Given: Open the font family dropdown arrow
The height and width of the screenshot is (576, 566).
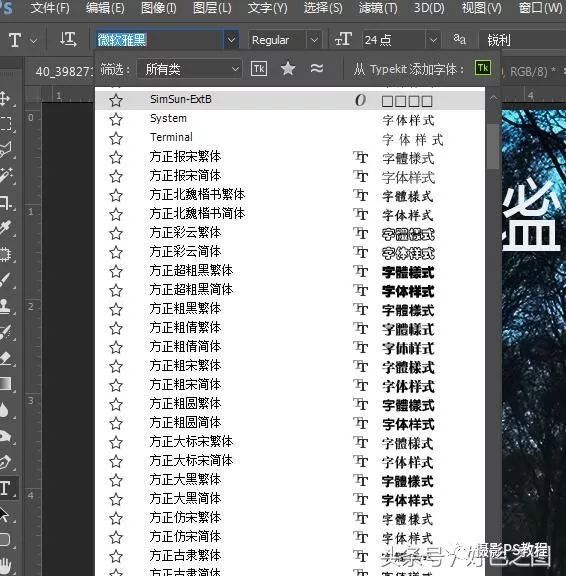Looking at the screenshot, I should coord(231,40).
